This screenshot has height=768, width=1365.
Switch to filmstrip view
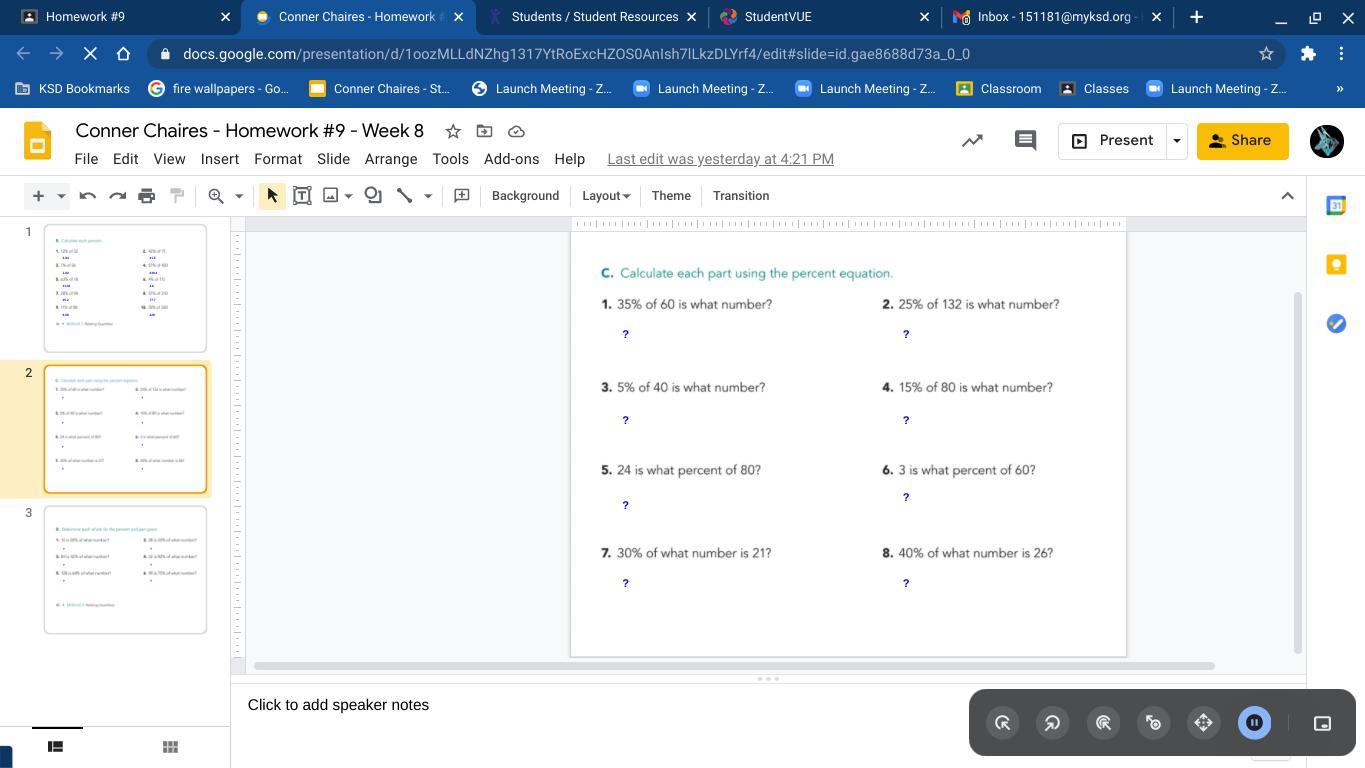pos(56,746)
